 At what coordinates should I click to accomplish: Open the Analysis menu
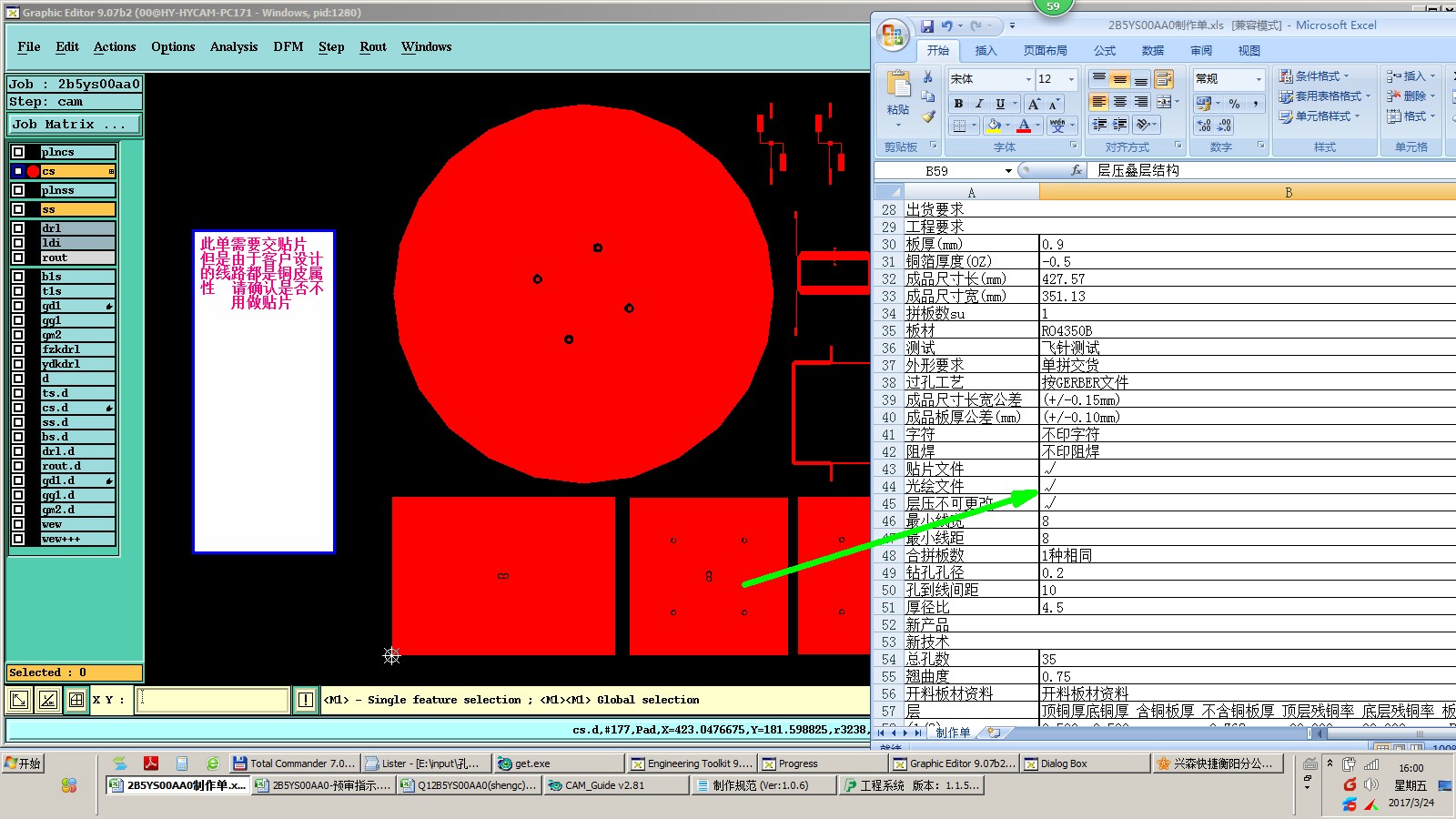(234, 46)
